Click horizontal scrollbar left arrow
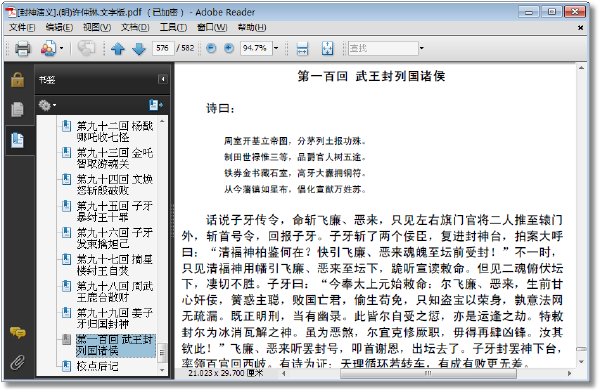 284,373
